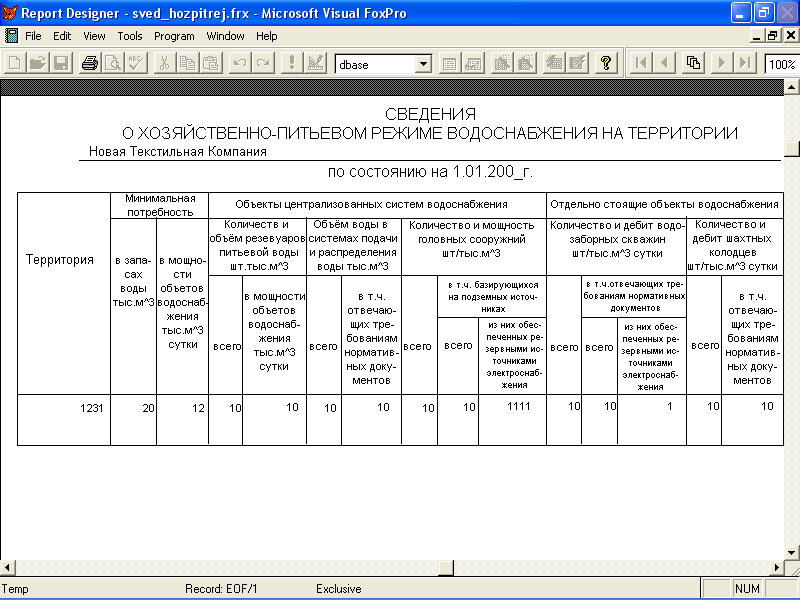Open the FoxPro icon on the menu bar
The image size is (800, 600).
click(x=11, y=36)
